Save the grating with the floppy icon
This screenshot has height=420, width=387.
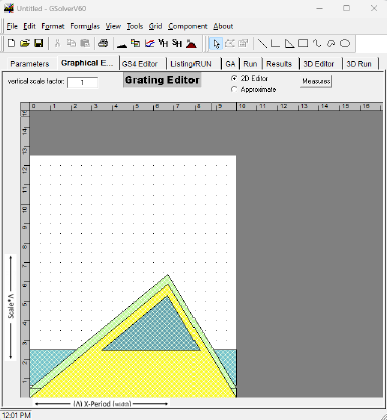click(39, 43)
